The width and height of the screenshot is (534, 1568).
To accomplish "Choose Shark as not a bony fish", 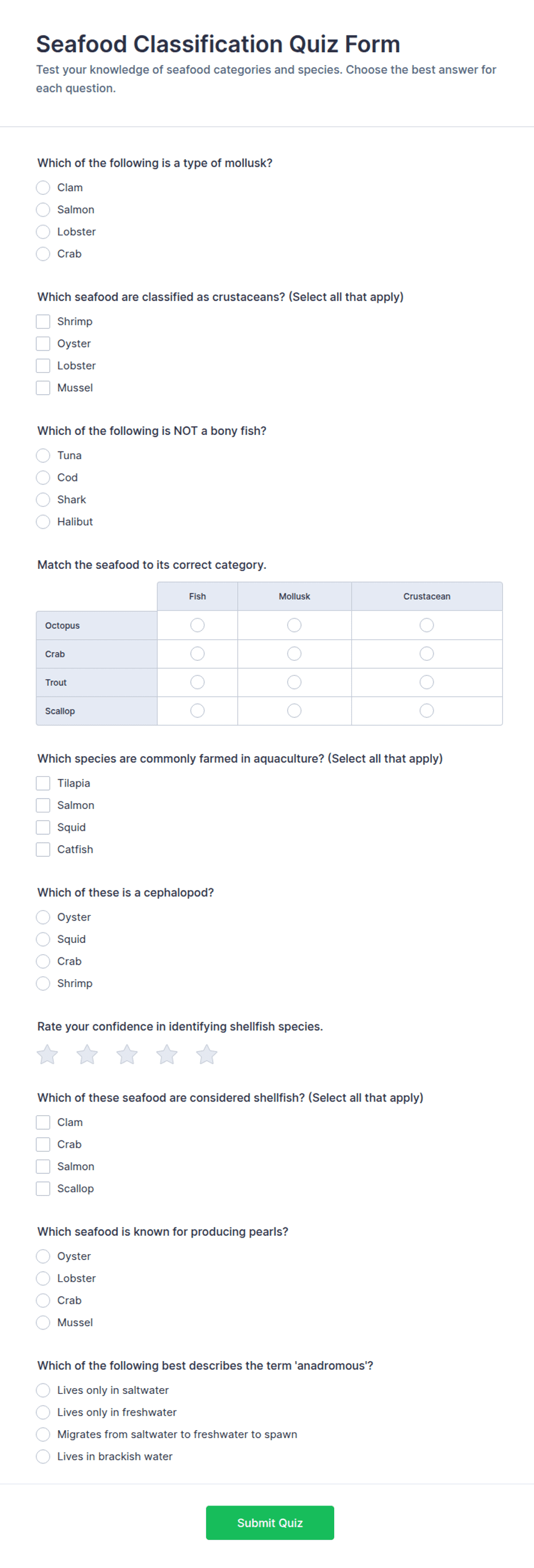I will tap(42, 500).
